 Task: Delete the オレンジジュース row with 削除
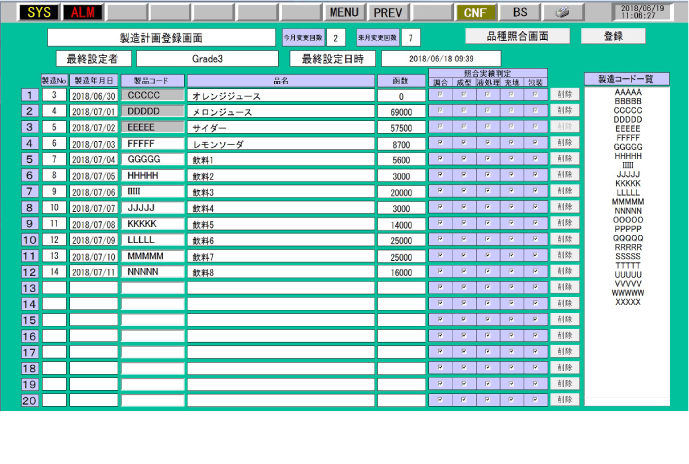point(565,94)
